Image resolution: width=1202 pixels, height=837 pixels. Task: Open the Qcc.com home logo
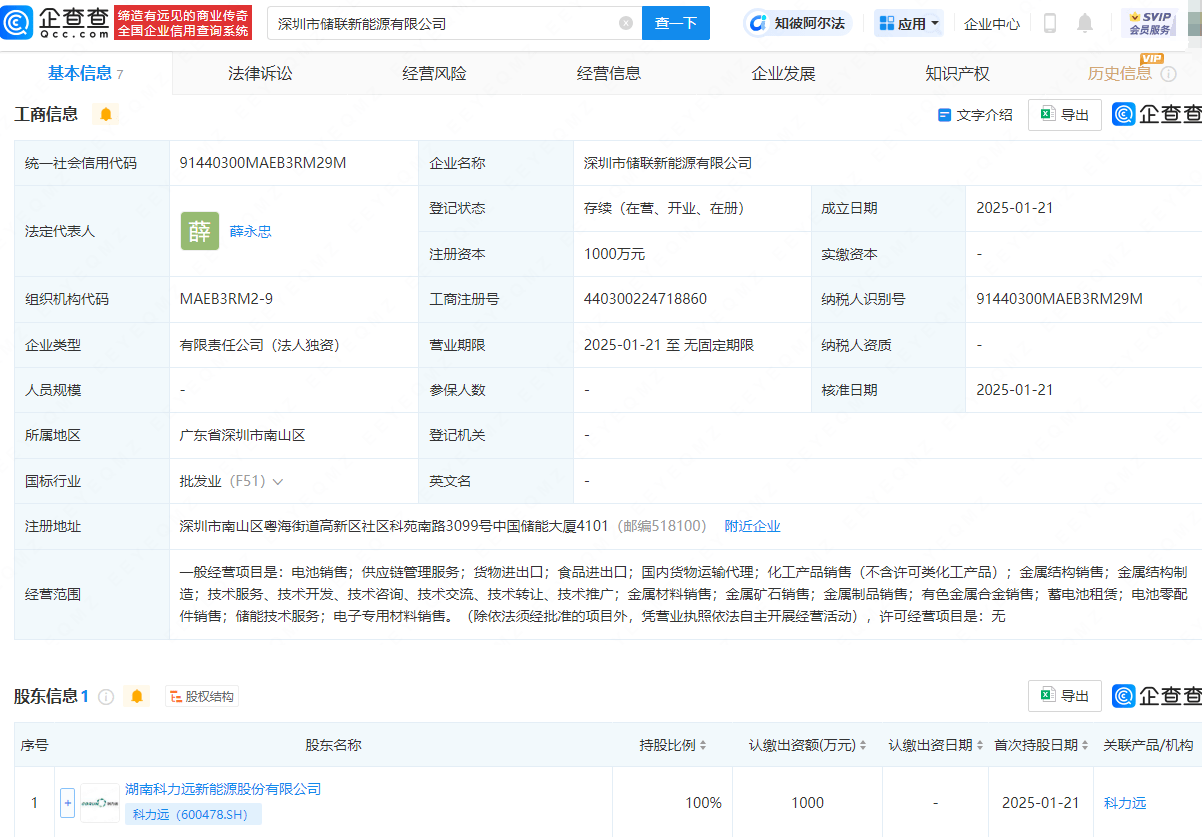pyautogui.click(x=55, y=22)
